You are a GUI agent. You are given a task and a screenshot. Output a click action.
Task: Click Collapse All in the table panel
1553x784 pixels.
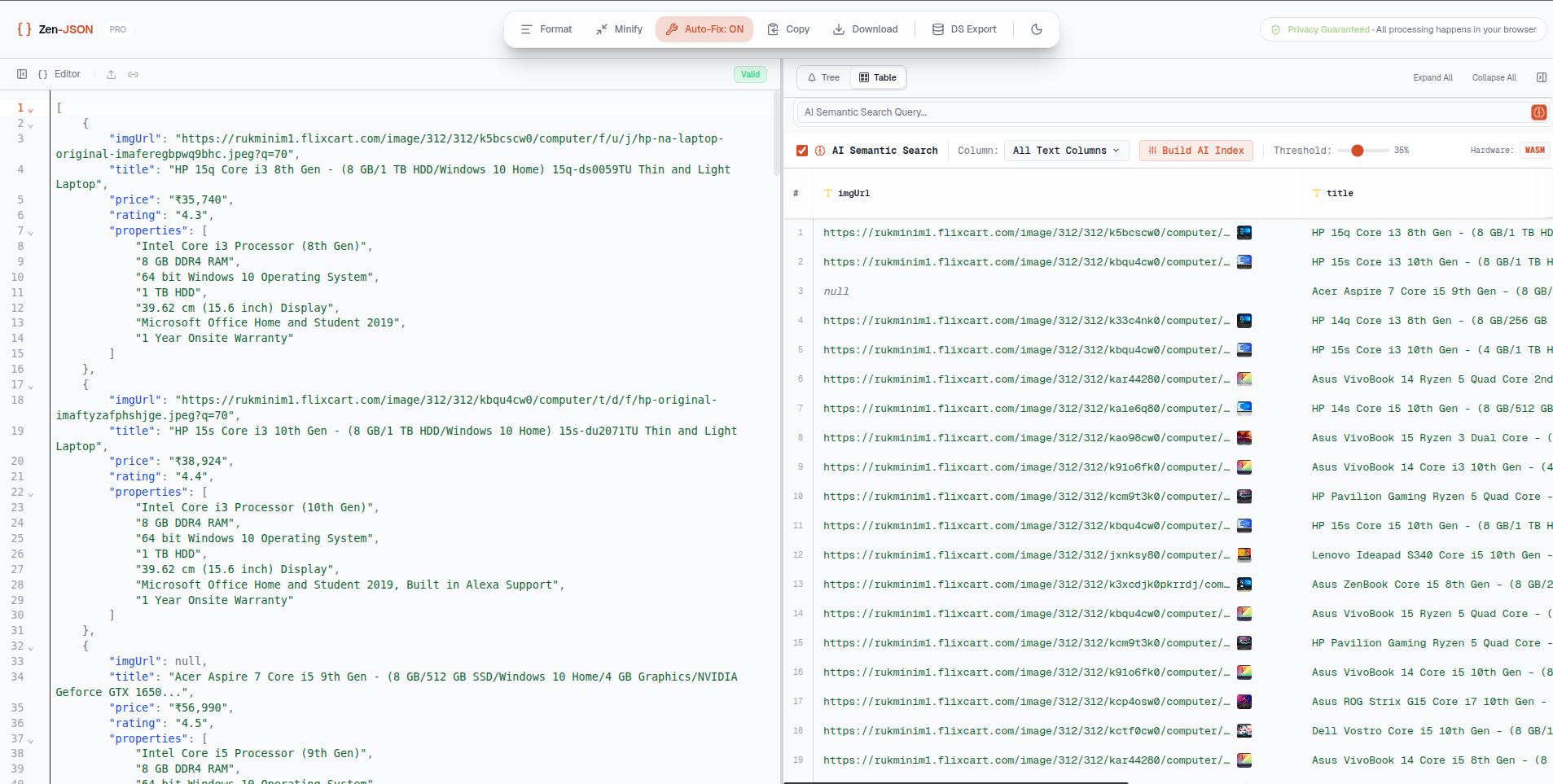(1494, 78)
